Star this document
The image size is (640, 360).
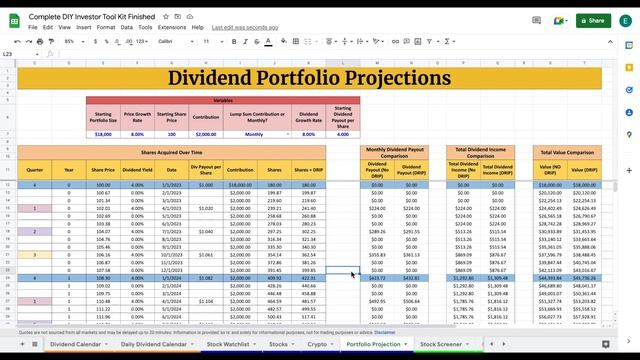coord(166,17)
